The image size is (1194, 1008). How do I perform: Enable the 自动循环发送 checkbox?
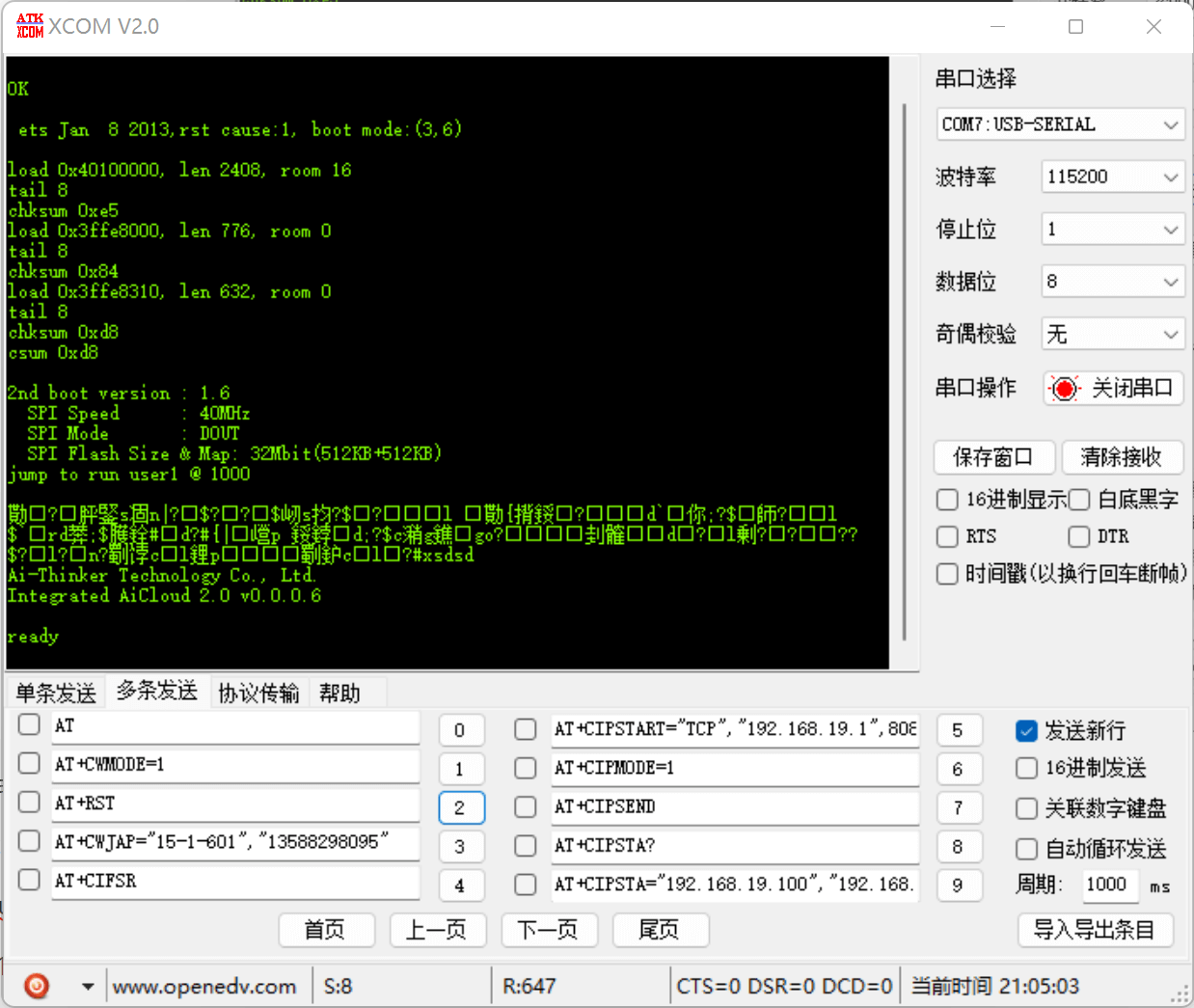coord(1026,849)
